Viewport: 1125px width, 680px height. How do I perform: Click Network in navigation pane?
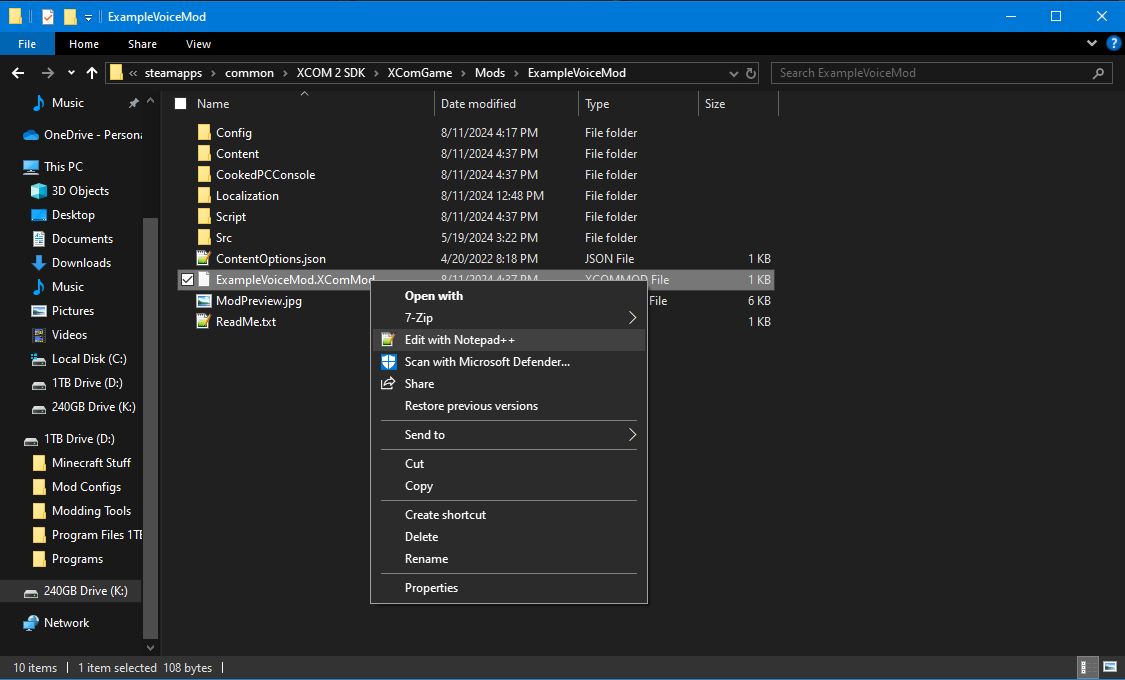(x=66, y=623)
